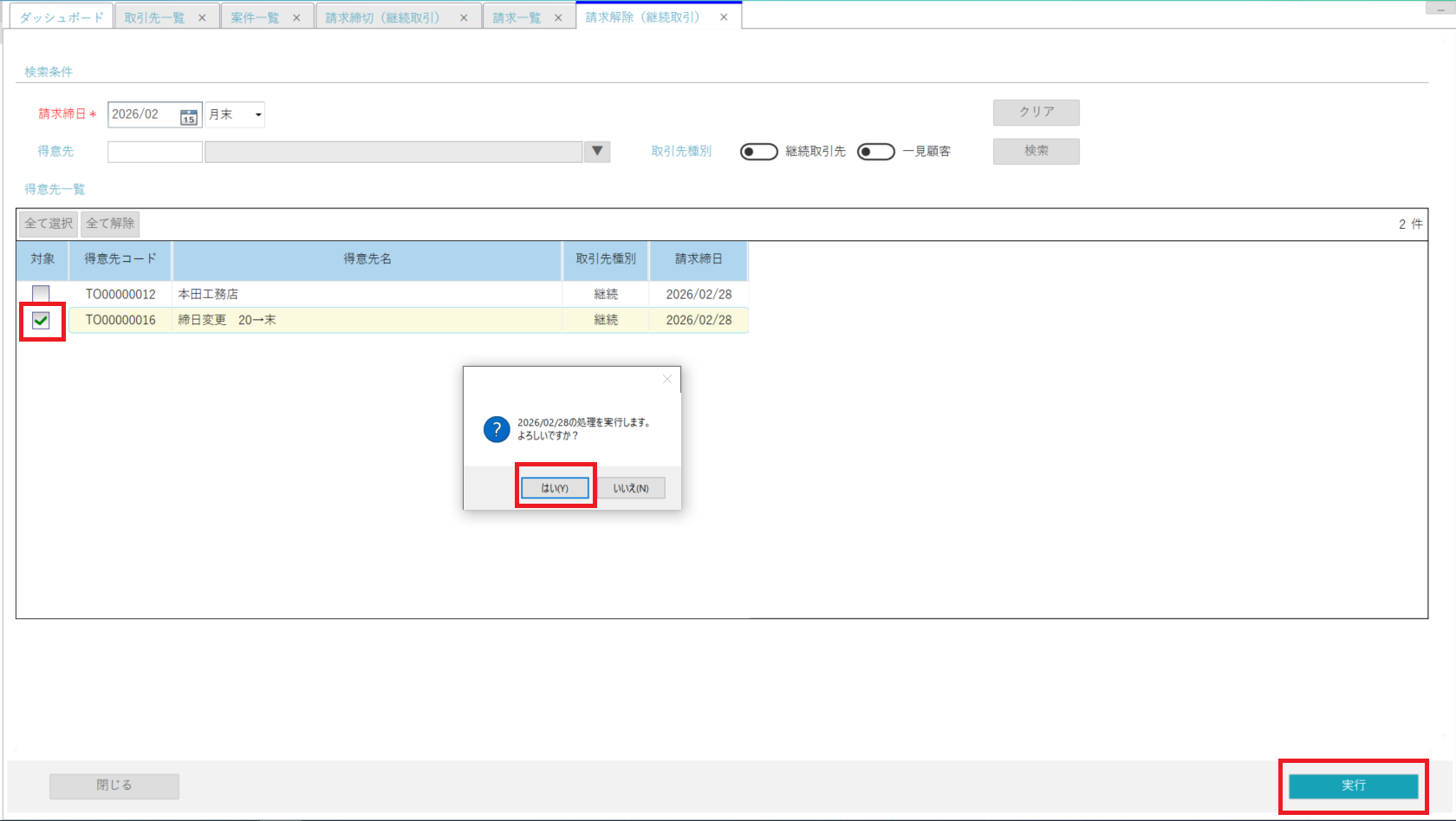1456x821 pixels.
Task: Switch to the 請求一覧 tab
Action: pyautogui.click(x=517, y=17)
